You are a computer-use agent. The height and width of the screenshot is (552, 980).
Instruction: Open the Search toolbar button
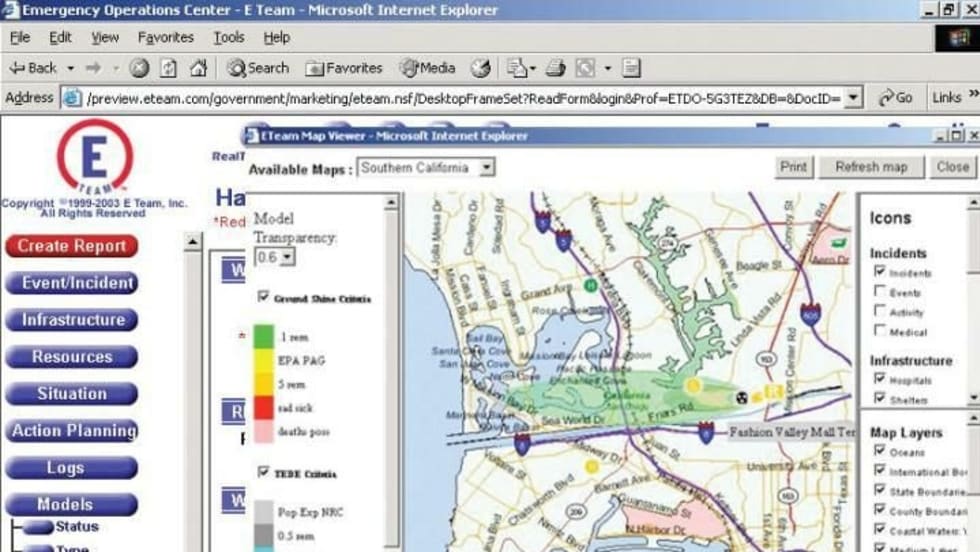pyautogui.click(x=258, y=68)
